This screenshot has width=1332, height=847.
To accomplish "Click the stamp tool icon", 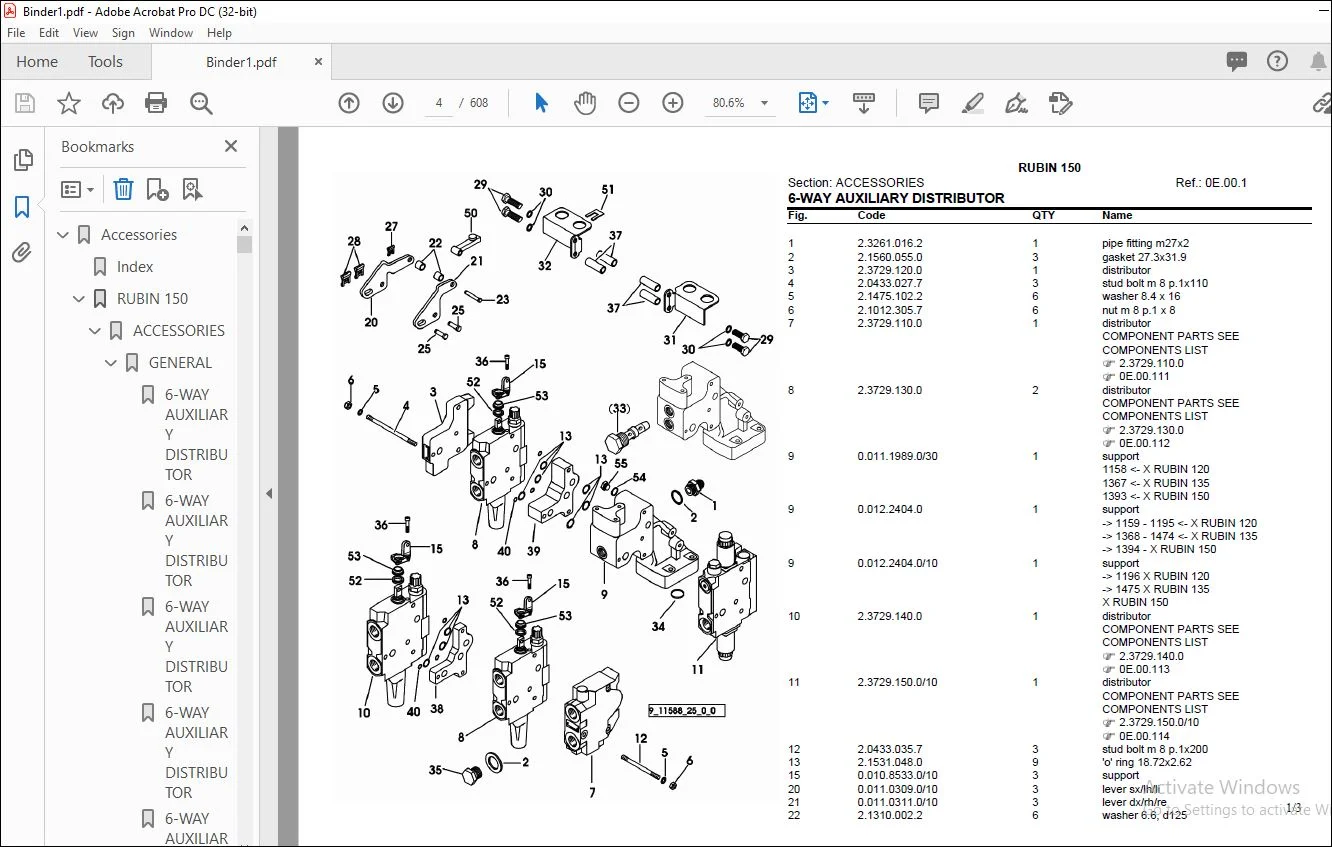I will [x=1060, y=103].
